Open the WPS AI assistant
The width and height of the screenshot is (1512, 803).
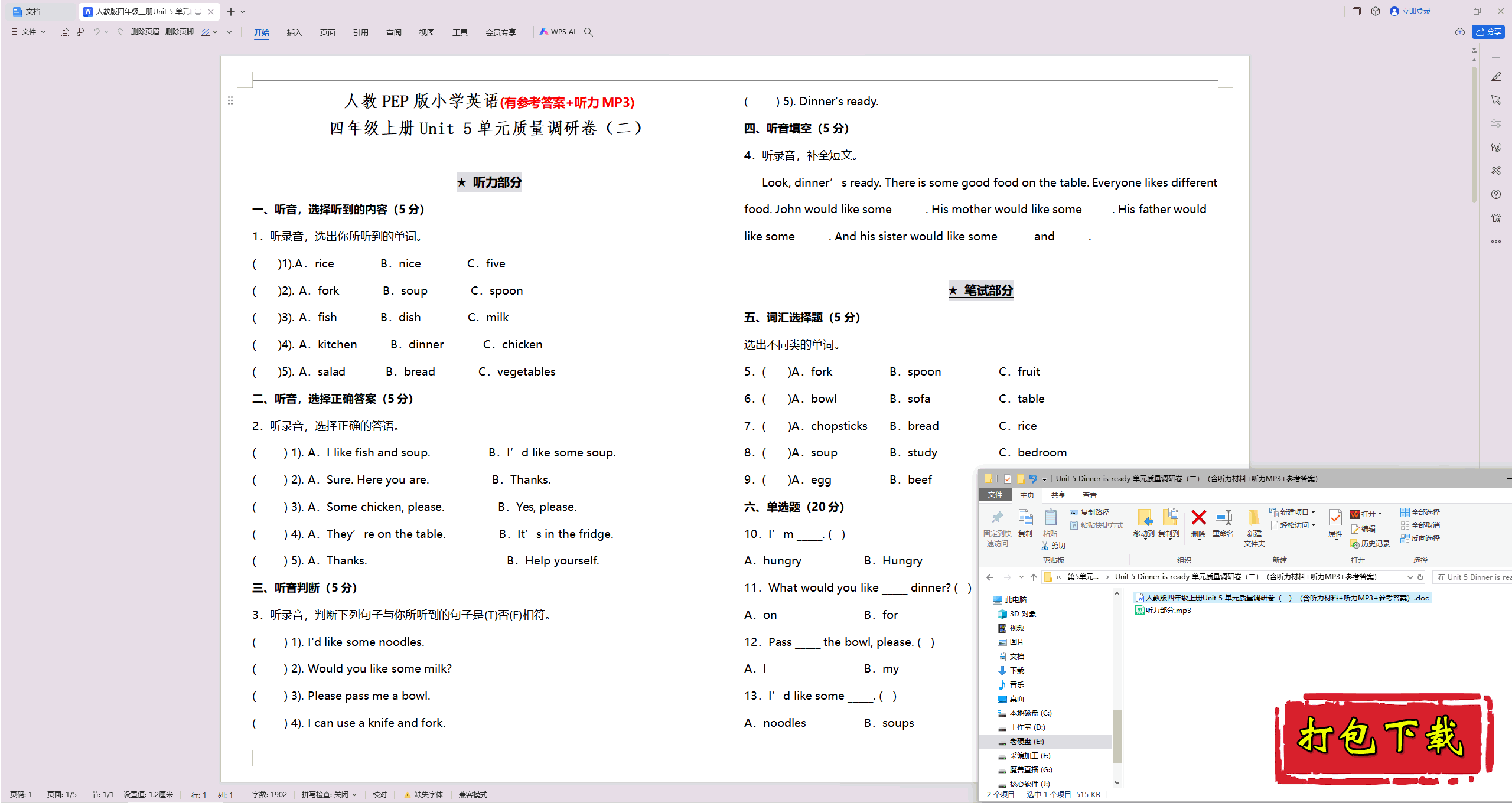point(558,32)
